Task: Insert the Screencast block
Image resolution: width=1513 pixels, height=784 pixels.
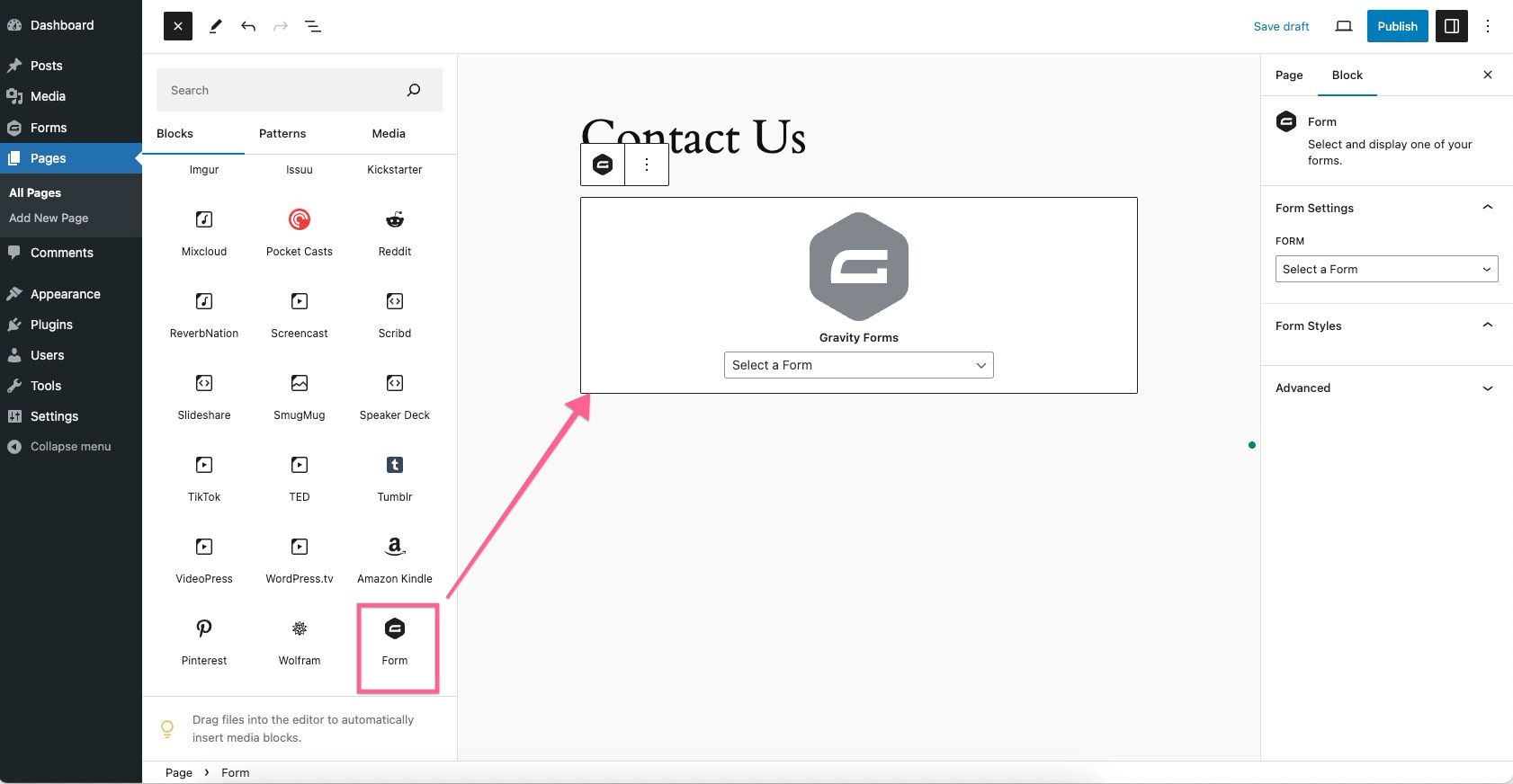Action: click(x=300, y=315)
